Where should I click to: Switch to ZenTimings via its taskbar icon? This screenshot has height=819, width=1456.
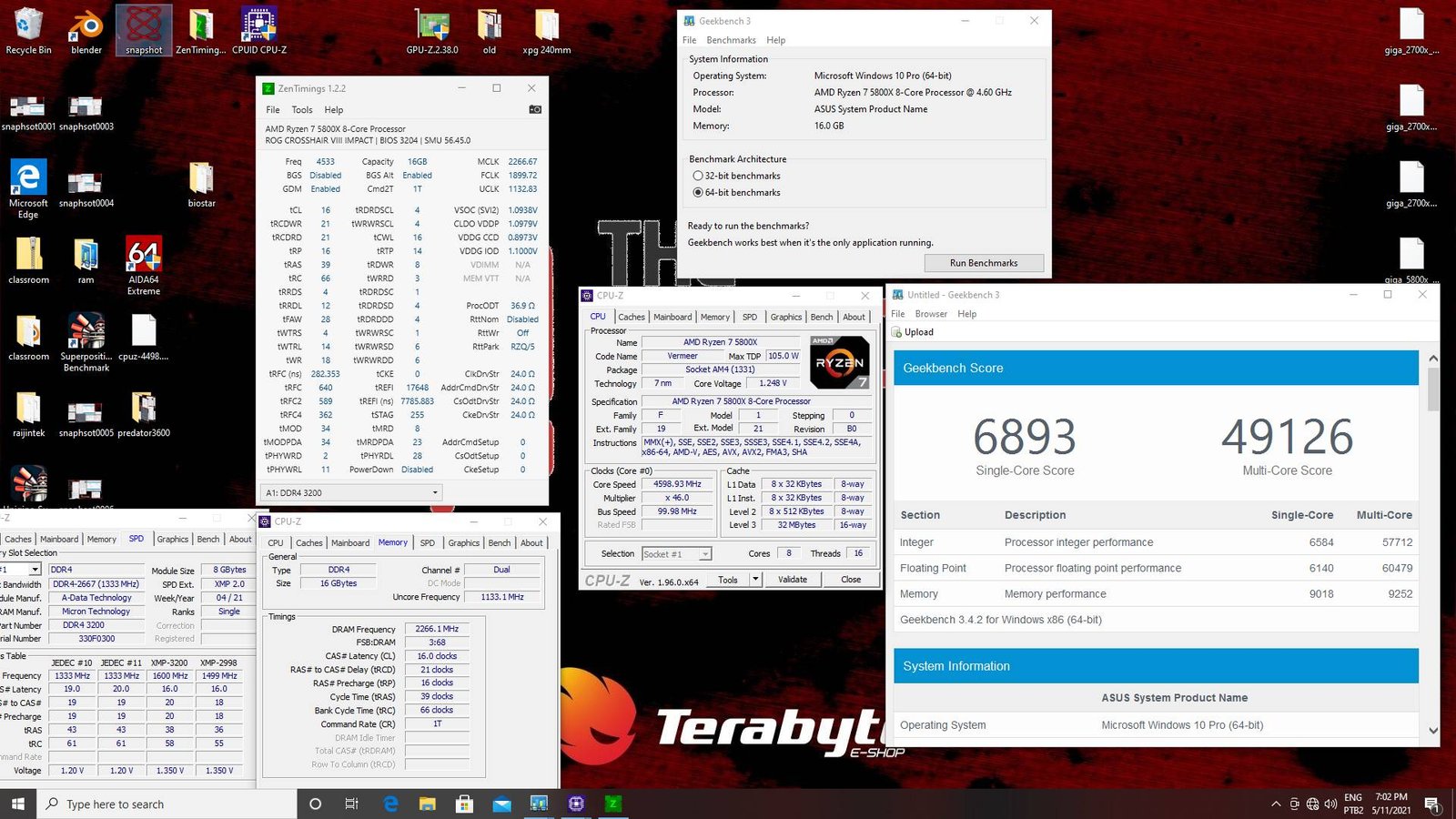coord(613,804)
